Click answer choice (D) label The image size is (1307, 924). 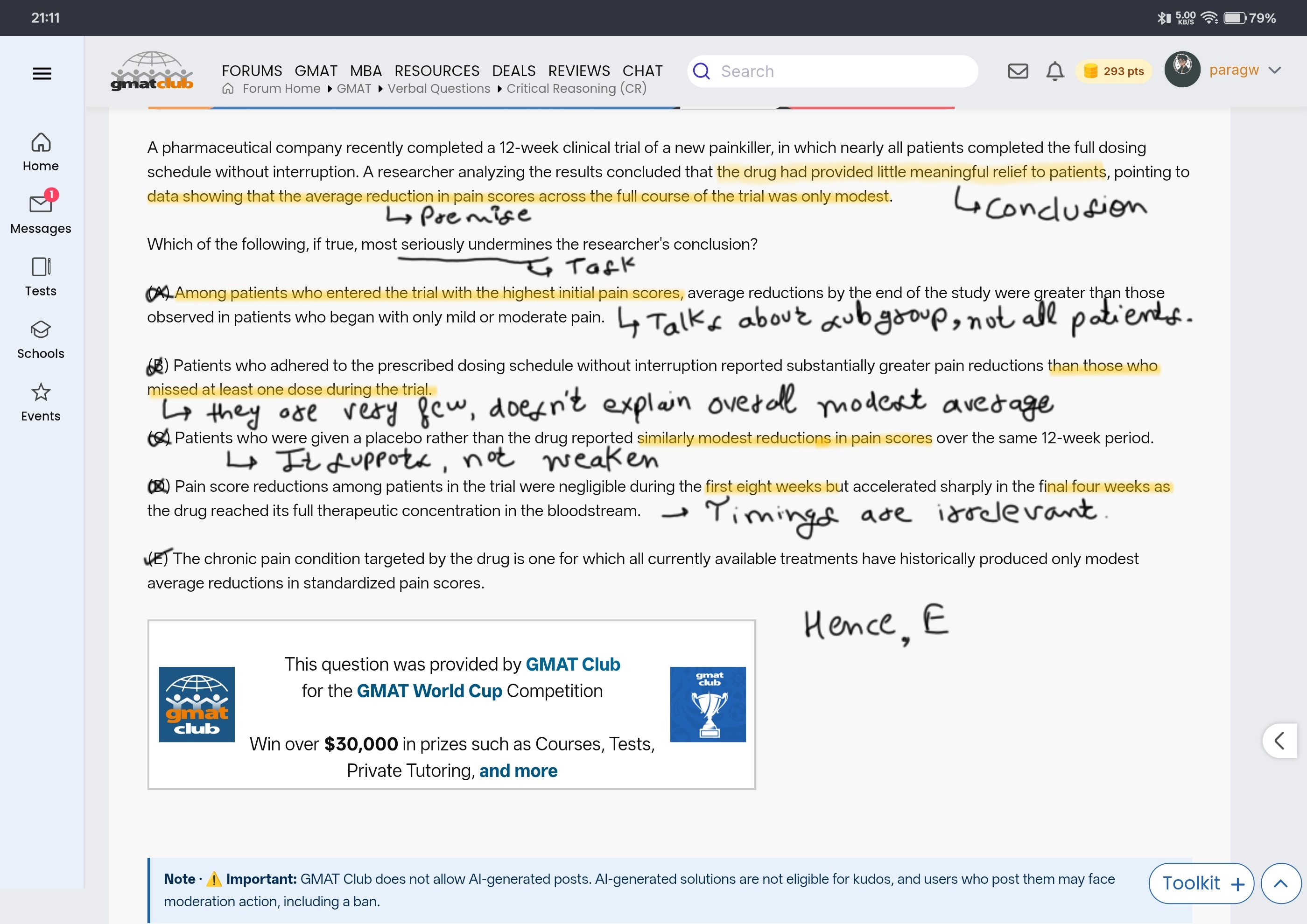158,486
